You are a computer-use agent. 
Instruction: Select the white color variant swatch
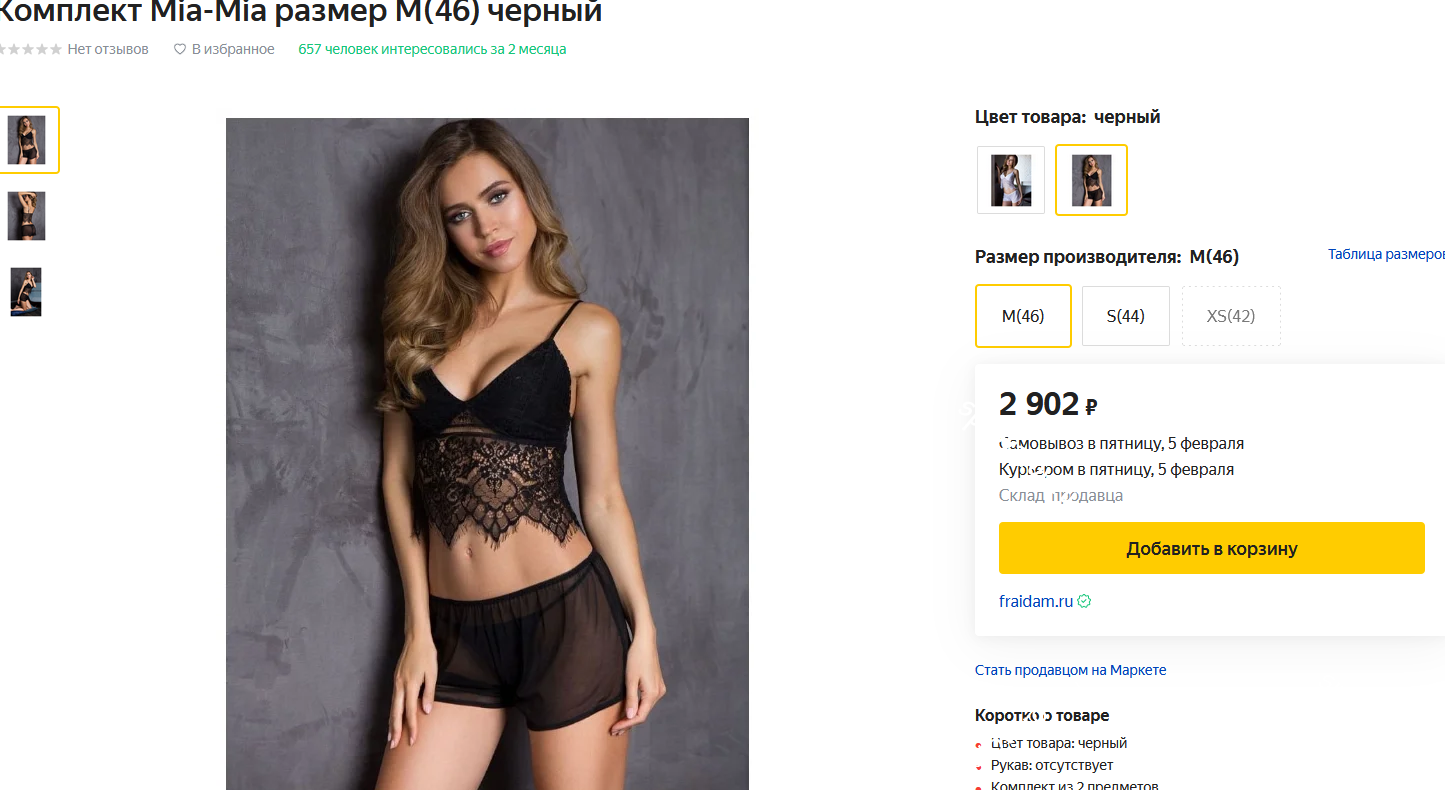pyautogui.click(x=1010, y=180)
